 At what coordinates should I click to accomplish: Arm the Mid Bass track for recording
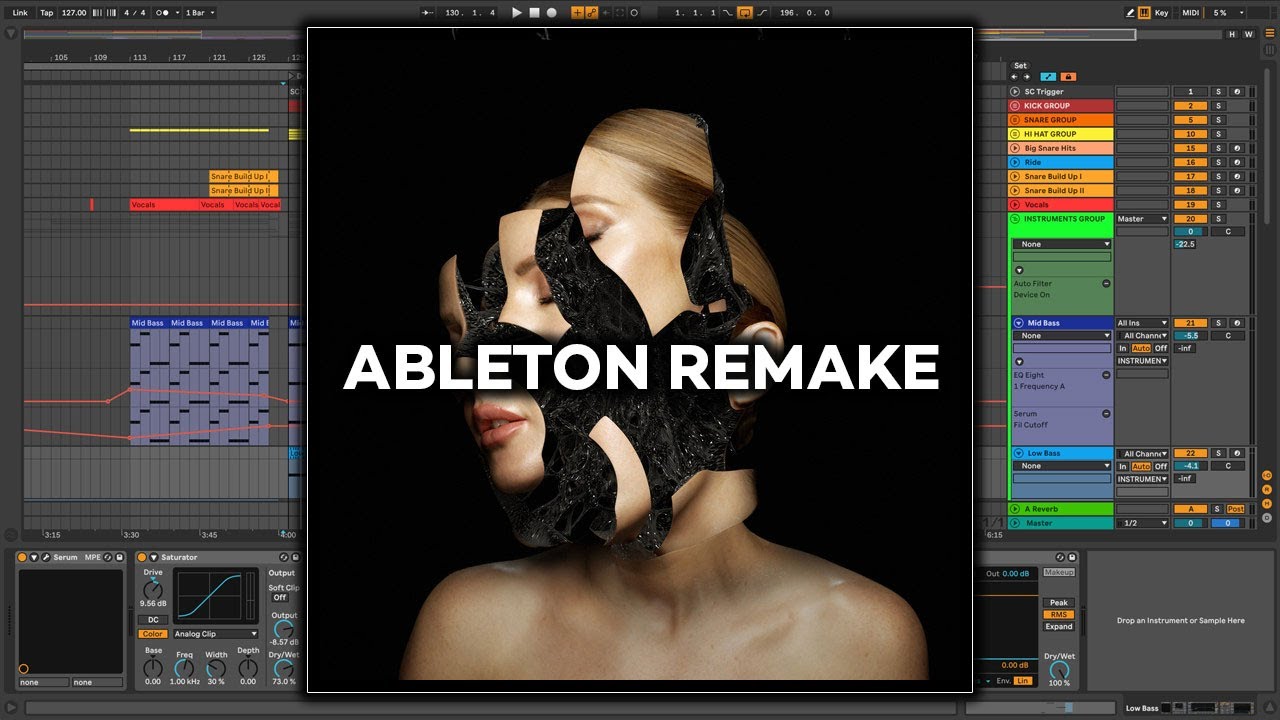pos(1236,323)
